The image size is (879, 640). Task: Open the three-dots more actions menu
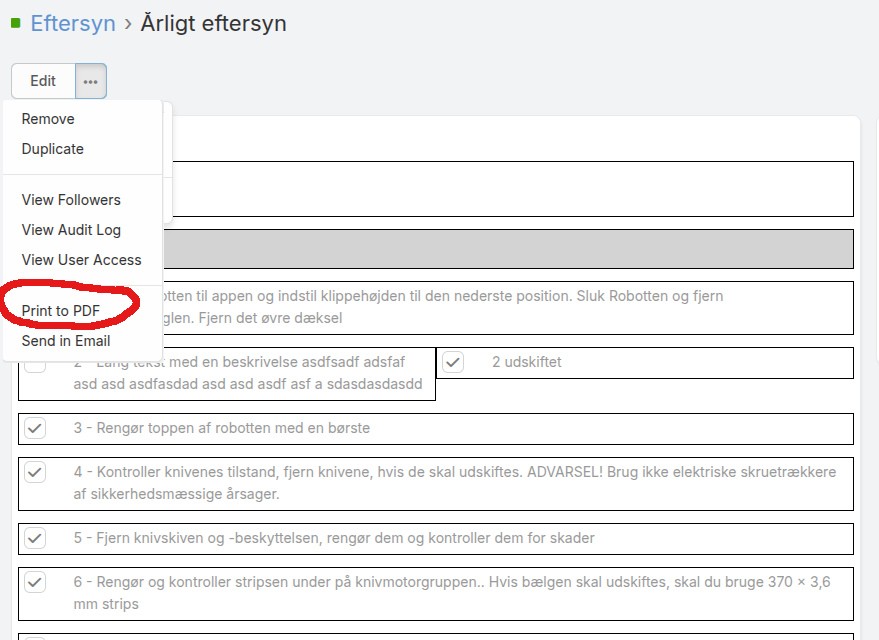coord(91,81)
